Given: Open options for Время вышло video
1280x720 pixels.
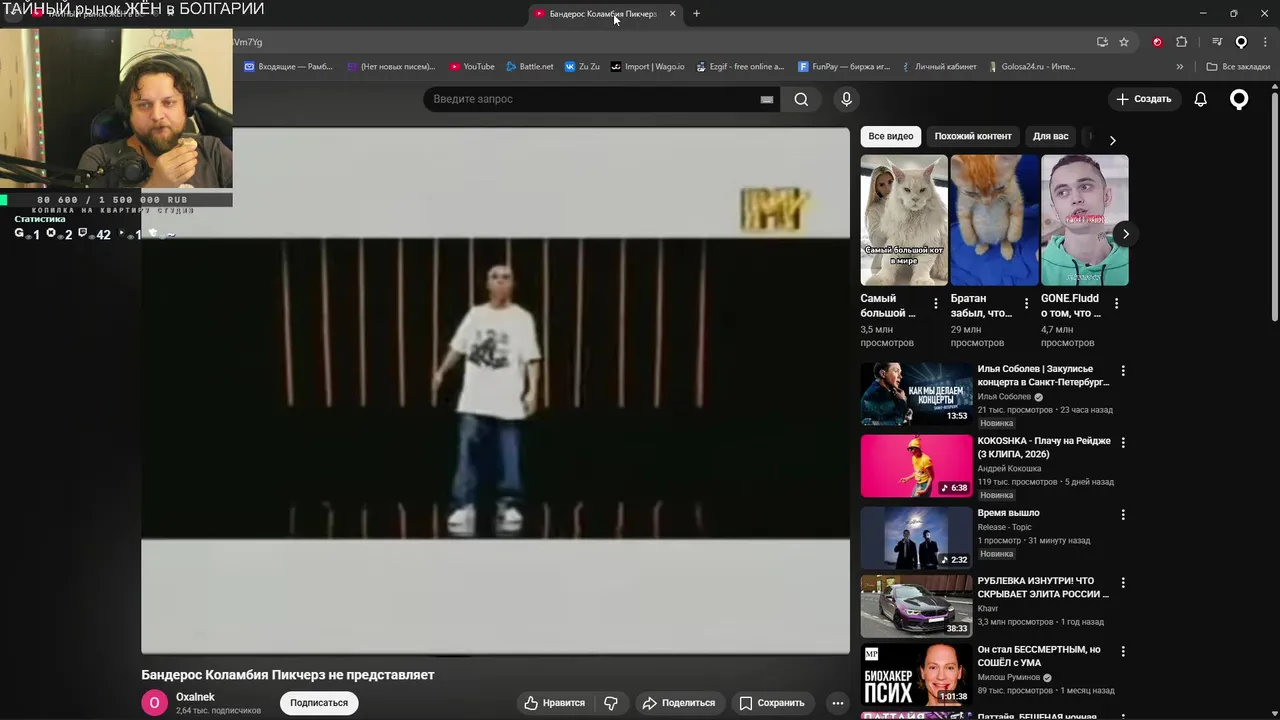Looking at the screenshot, I should pyautogui.click(x=1123, y=514).
